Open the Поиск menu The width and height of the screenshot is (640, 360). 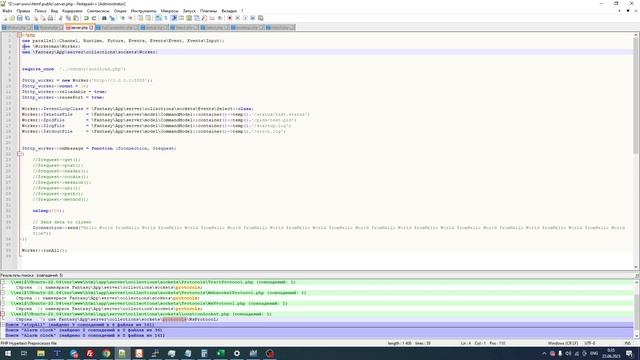pos(40,11)
